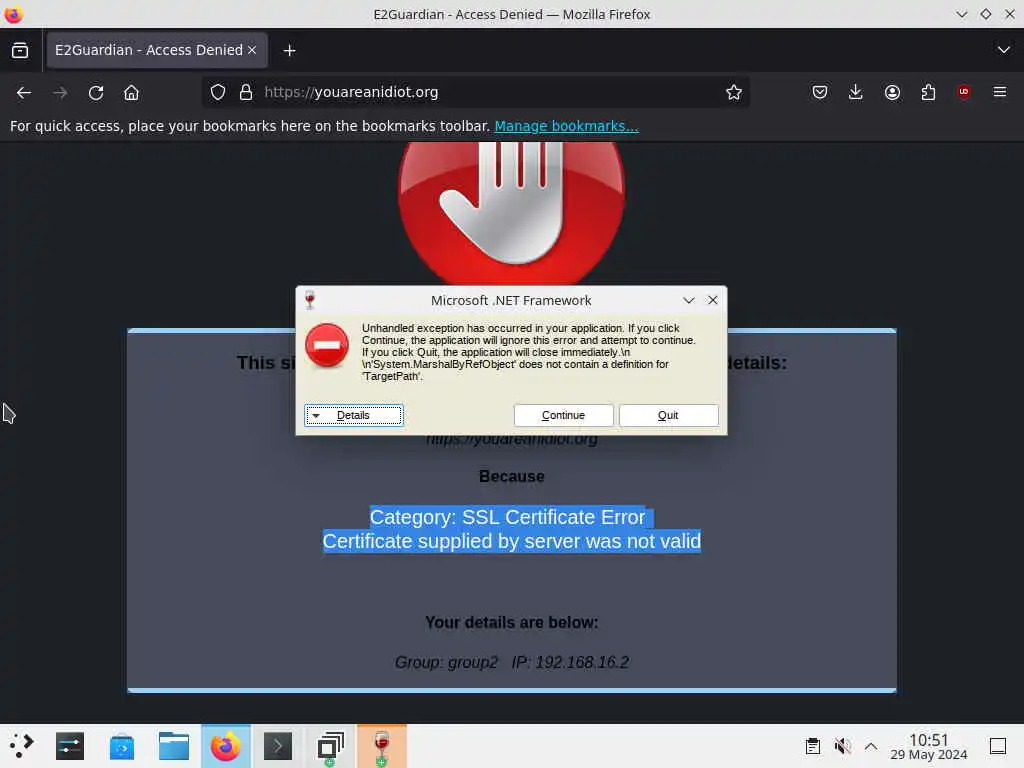Bookmark this page with the star
1024x768 pixels.
tap(734, 92)
